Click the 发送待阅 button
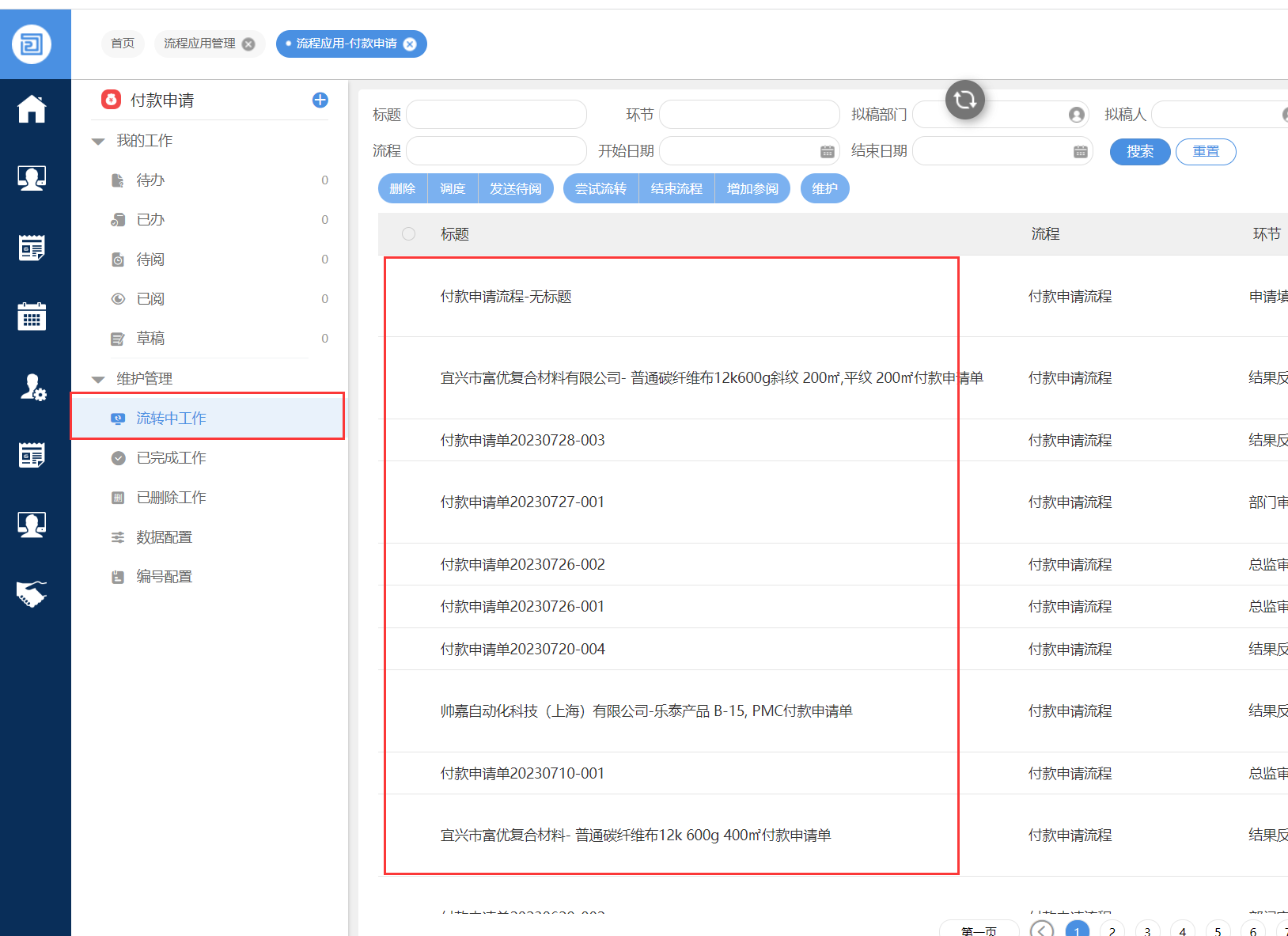 click(x=516, y=188)
